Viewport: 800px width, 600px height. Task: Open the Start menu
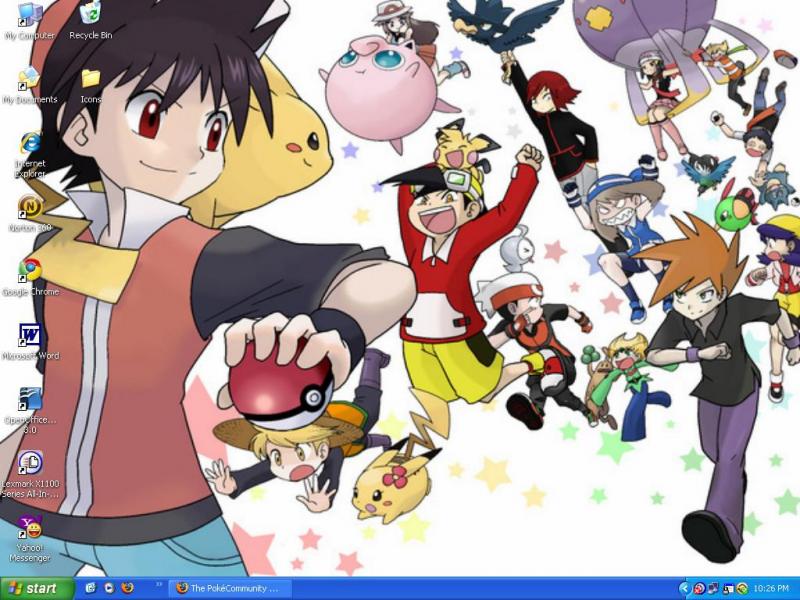pos(37,588)
